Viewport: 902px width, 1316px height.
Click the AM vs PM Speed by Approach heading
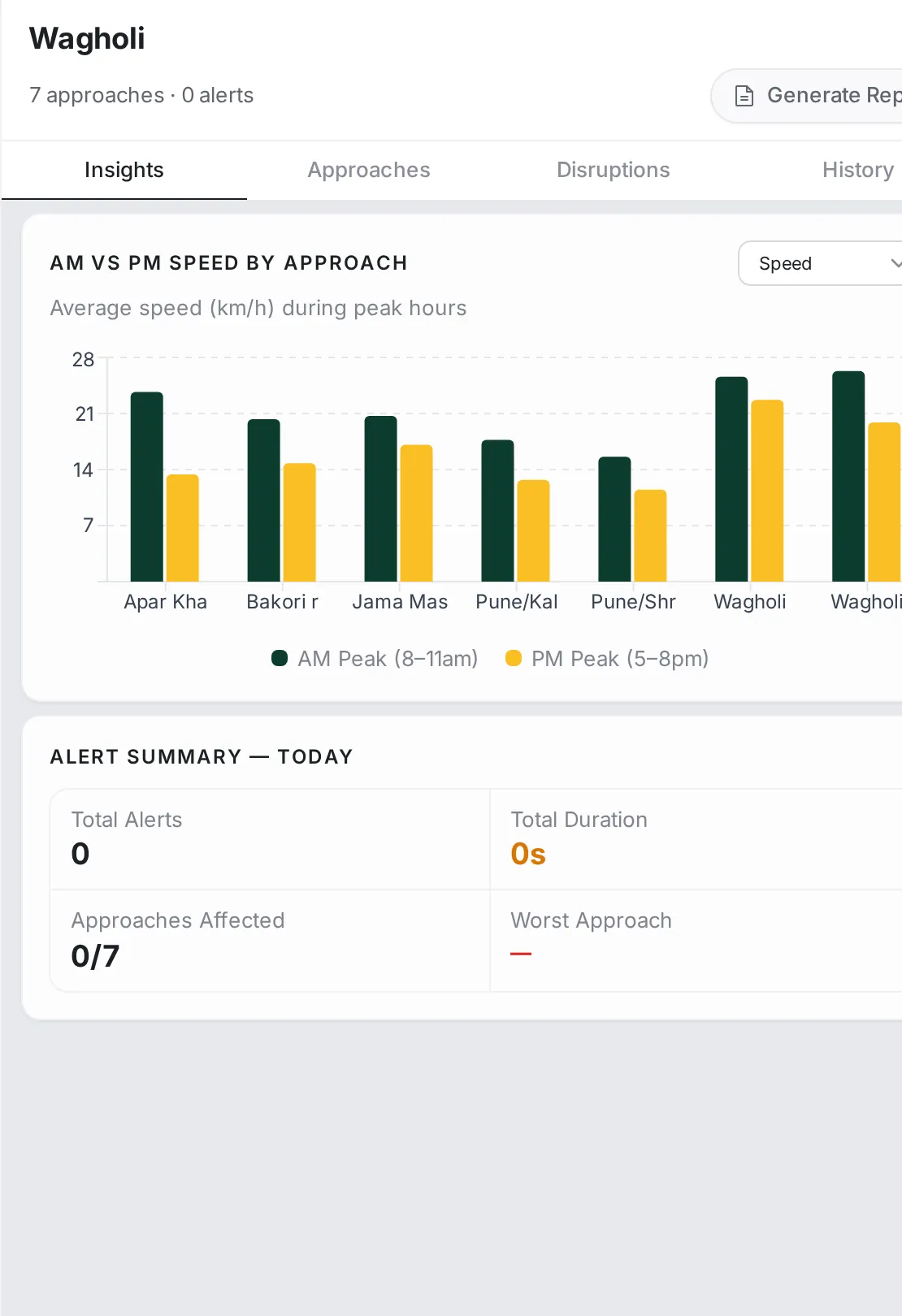point(229,263)
